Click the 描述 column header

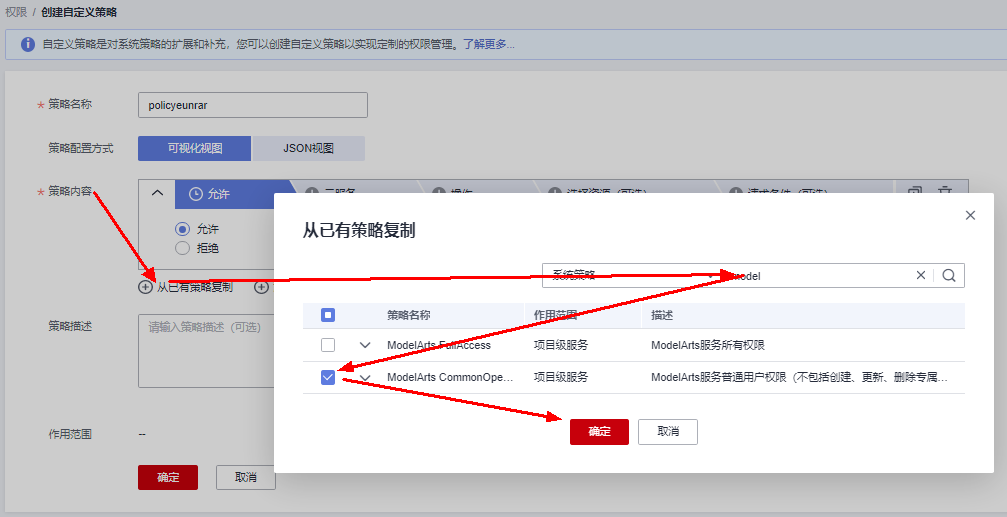point(662,315)
